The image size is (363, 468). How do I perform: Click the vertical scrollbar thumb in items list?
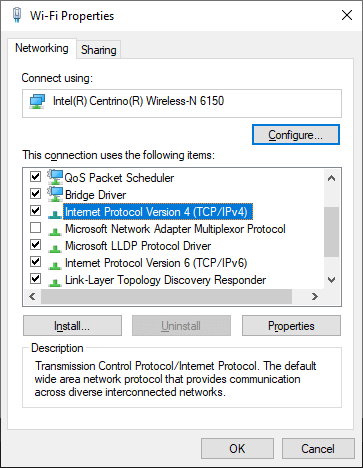[x=331, y=232]
